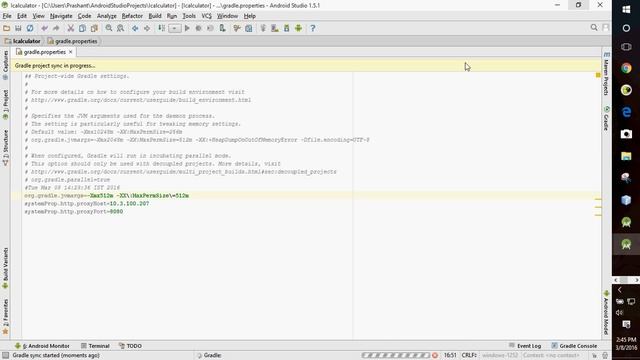640x360 pixels.
Task: Click the Copy icon in toolbar
Action: pos(82,28)
